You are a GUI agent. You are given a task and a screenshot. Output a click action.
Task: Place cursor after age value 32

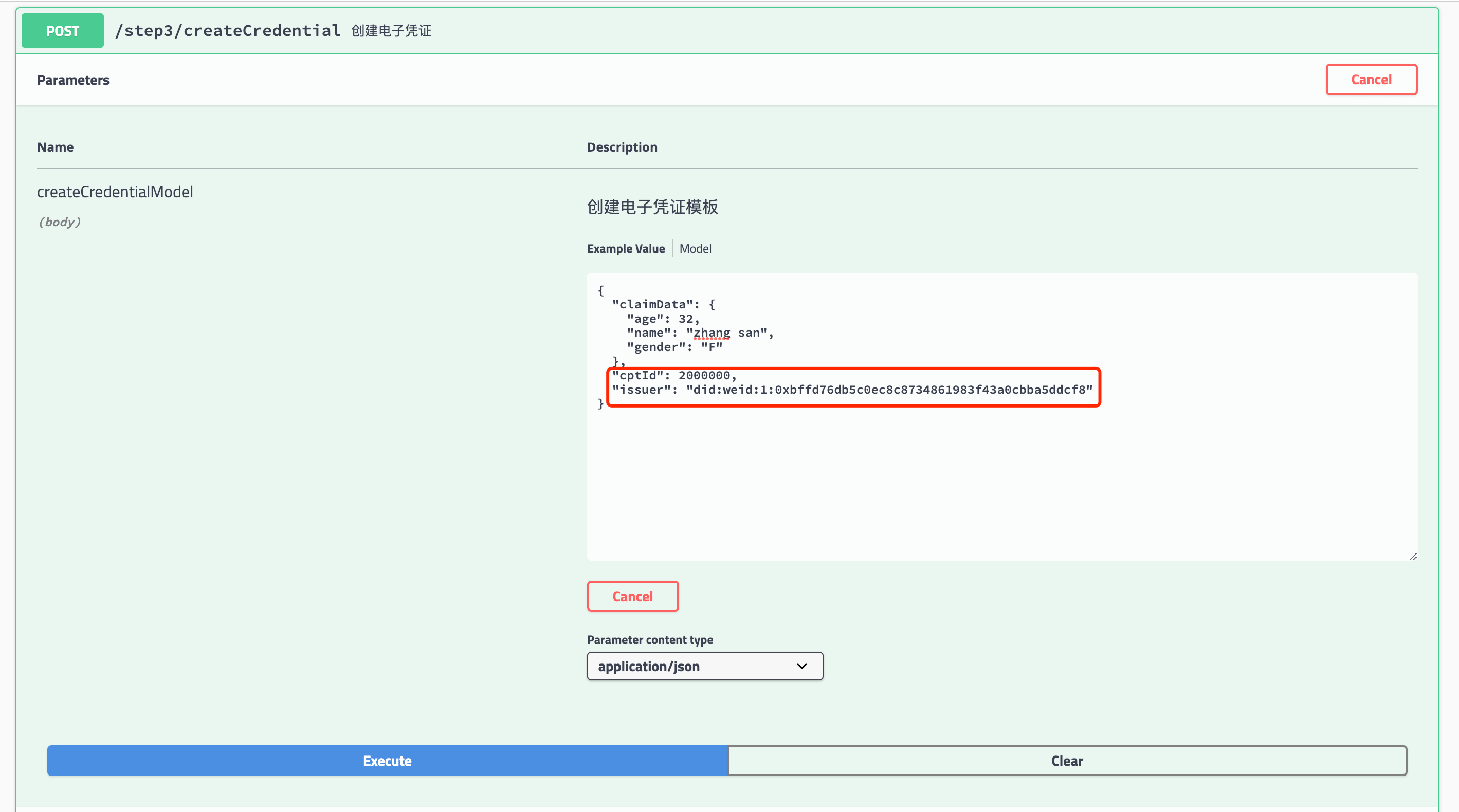(693, 319)
